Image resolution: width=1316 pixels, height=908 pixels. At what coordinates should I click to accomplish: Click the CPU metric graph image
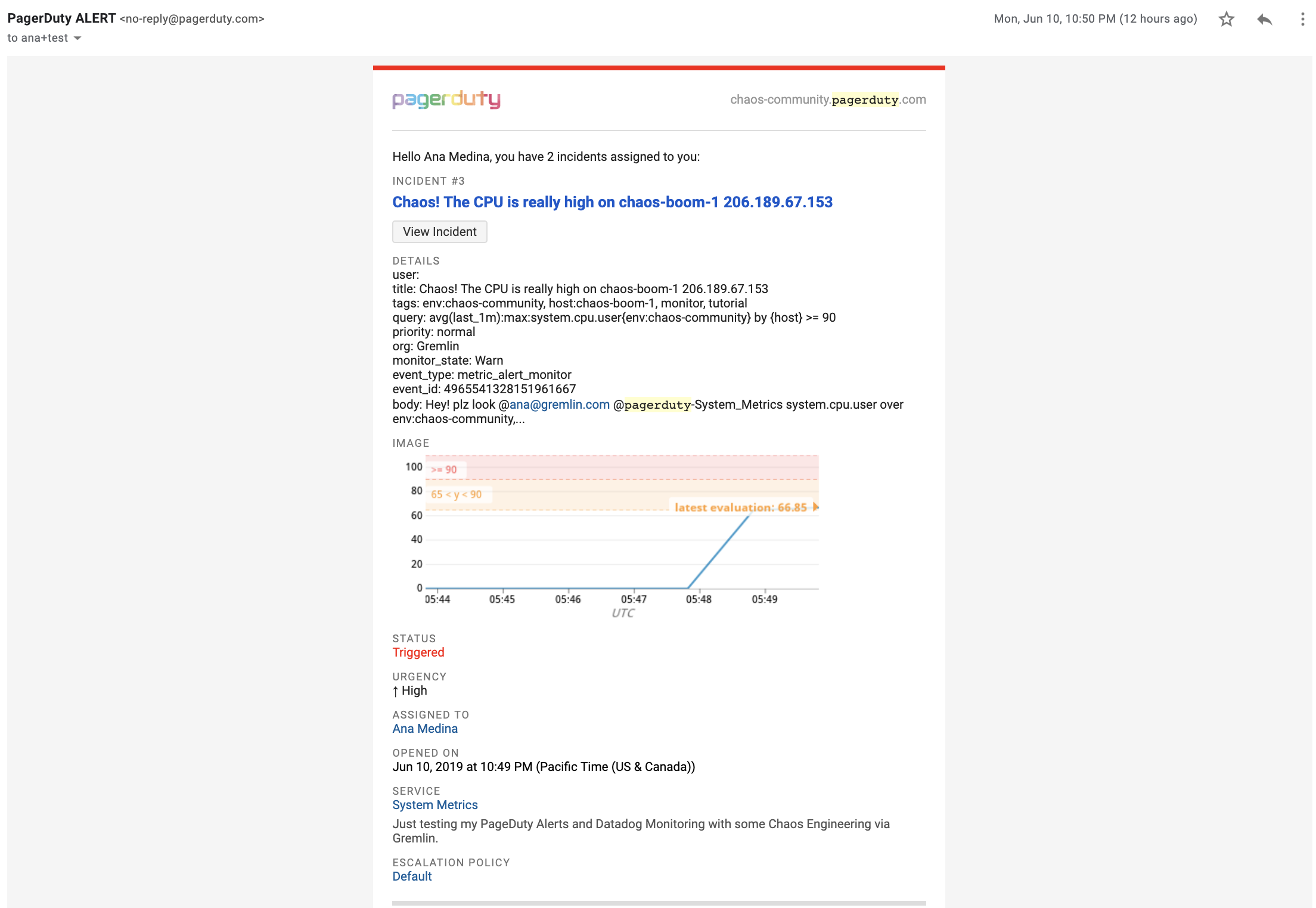click(608, 536)
